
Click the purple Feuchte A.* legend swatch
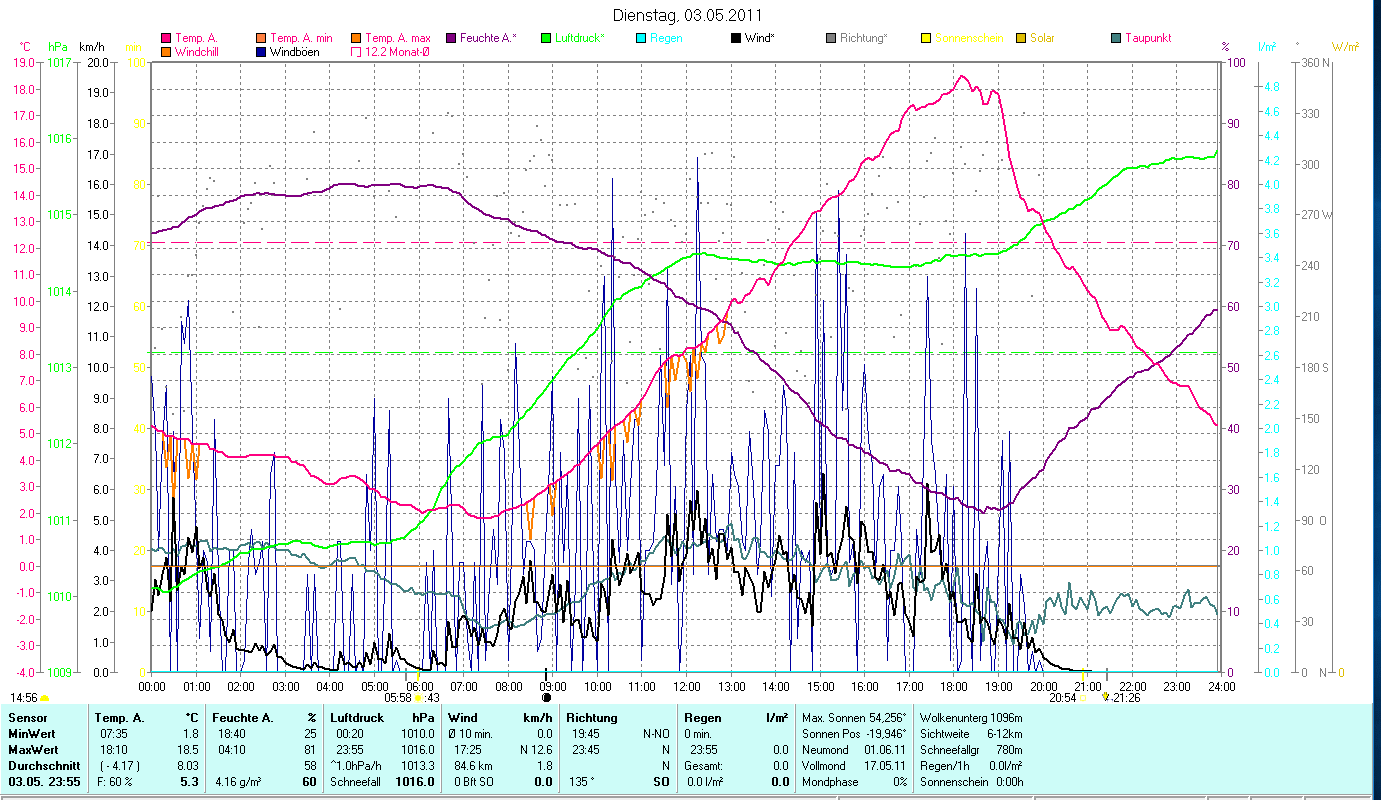coord(450,38)
